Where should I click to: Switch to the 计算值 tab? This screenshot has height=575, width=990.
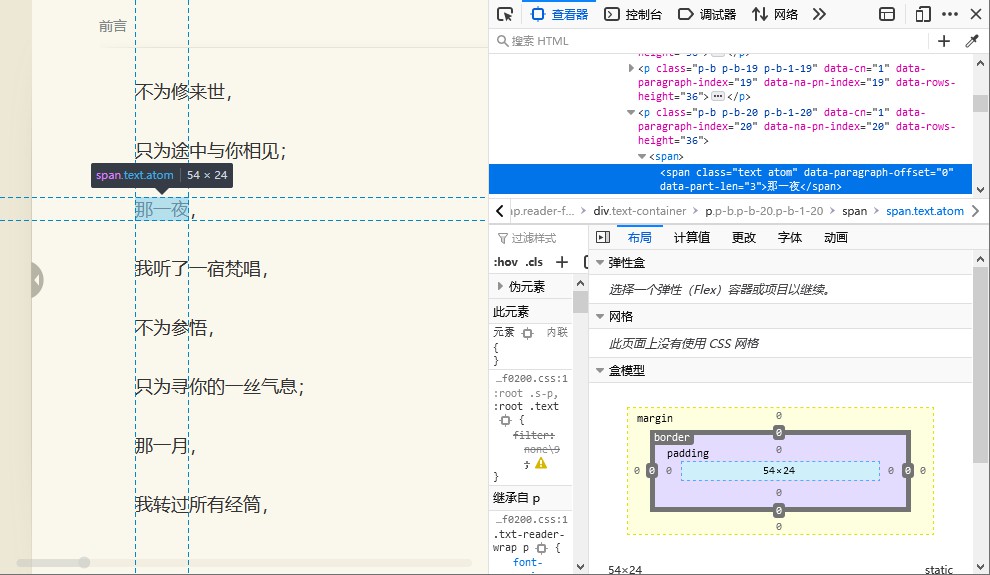click(692, 237)
